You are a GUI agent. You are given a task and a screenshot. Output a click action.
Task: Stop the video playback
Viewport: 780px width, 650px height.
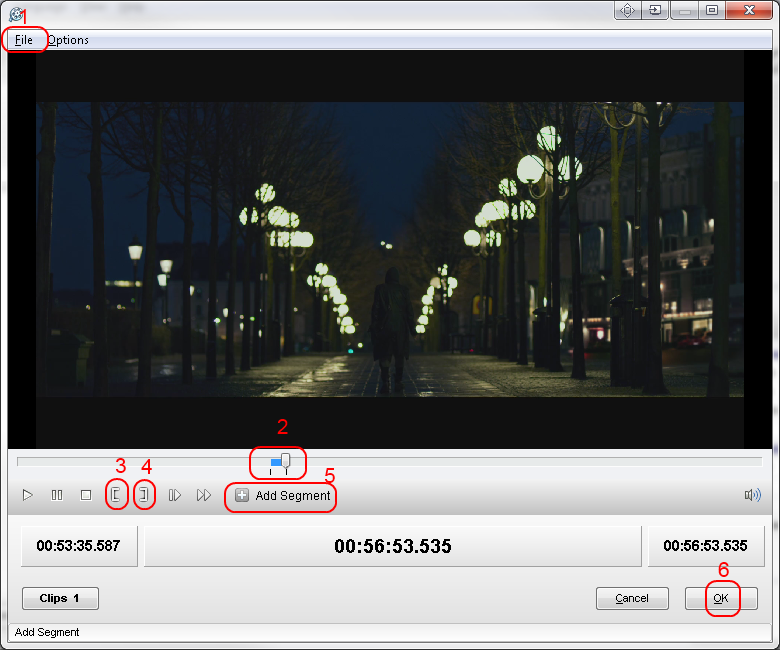tap(86, 495)
